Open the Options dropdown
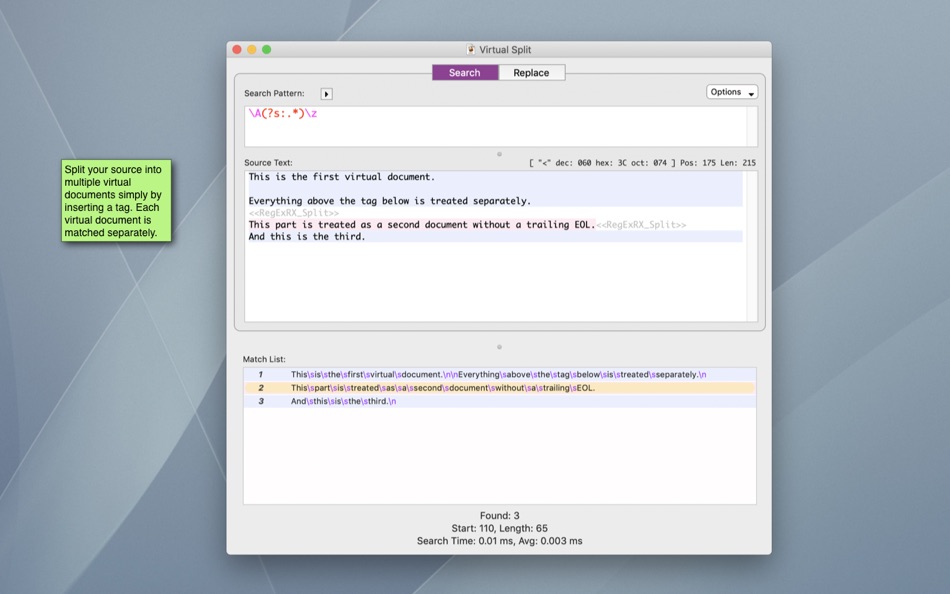The height and width of the screenshot is (594, 950). click(x=732, y=92)
